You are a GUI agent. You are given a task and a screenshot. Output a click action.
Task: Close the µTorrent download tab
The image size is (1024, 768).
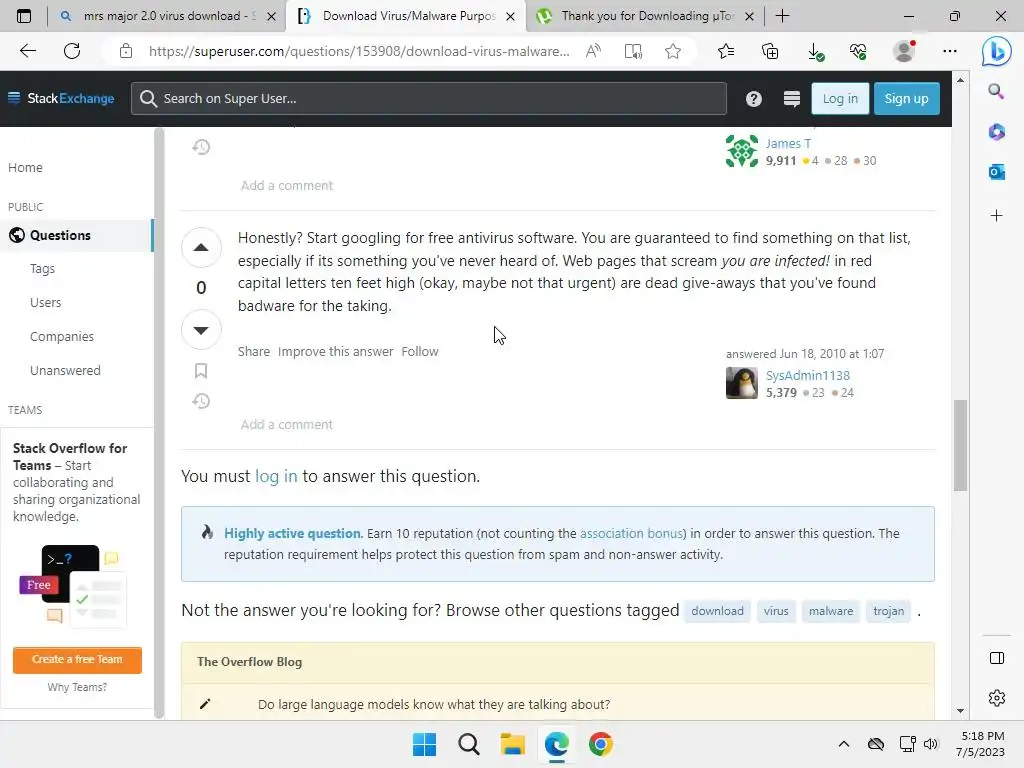tap(750, 16)
